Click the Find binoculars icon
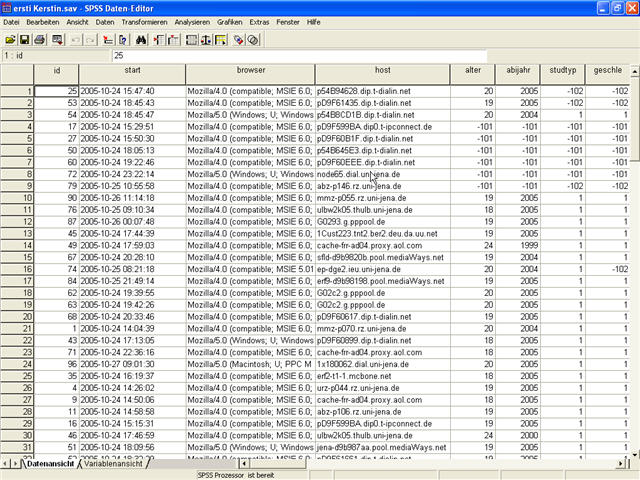640x480 pixels. [x=142, y=39]
